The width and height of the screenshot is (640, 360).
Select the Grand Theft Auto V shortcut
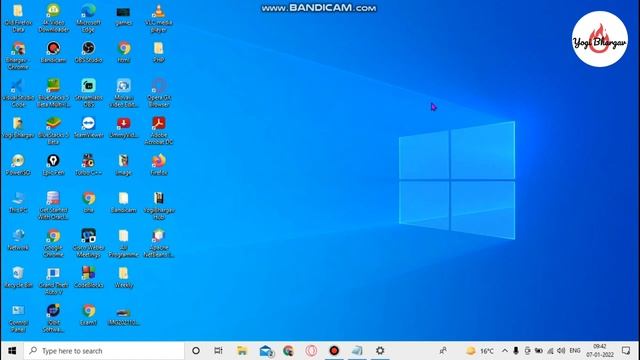coord(53,281)
